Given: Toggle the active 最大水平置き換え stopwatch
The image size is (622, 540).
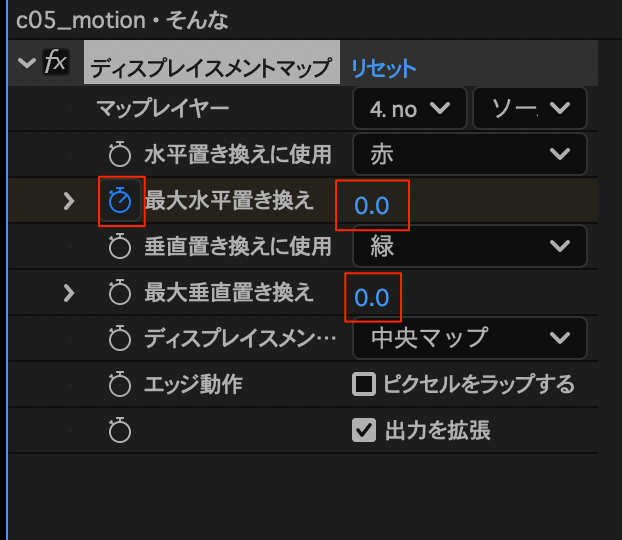Looking at the screenshot, I should [120, 201].
